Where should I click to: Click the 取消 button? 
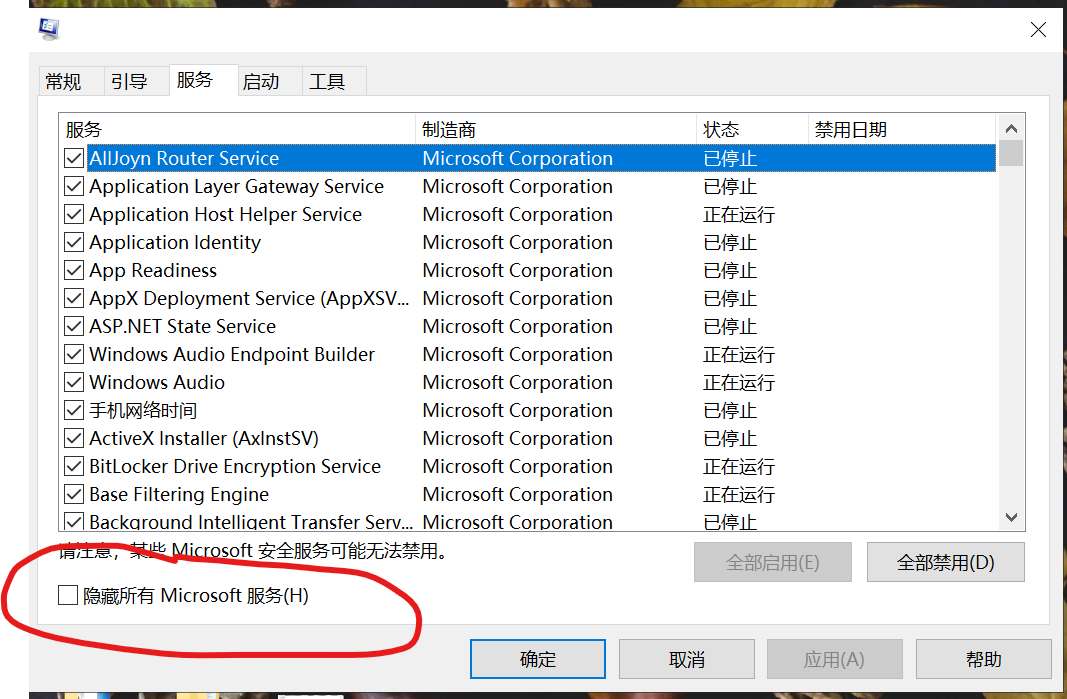click(x=687, y=659)
